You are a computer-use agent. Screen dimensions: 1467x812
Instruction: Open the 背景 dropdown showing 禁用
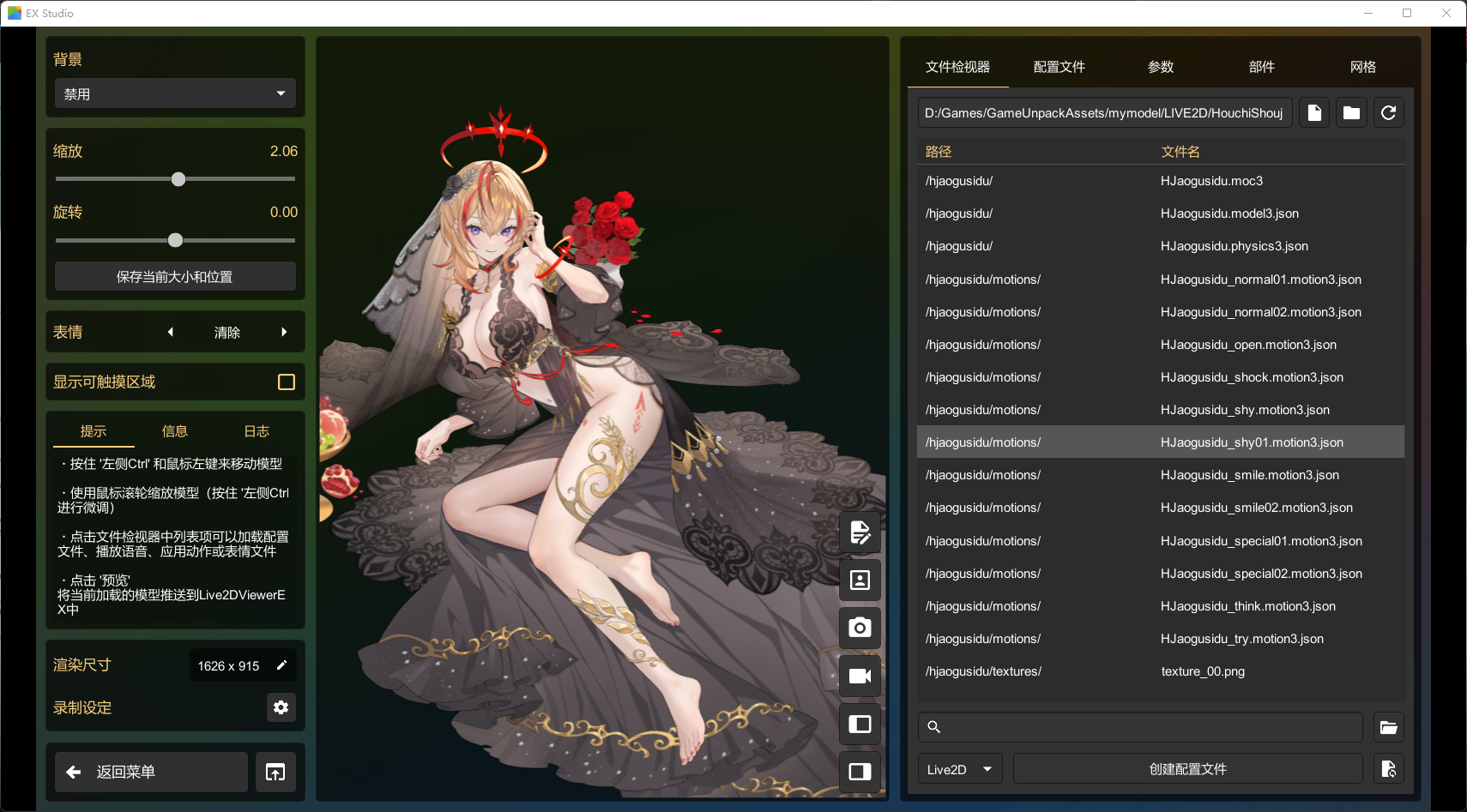pos(175,93)
